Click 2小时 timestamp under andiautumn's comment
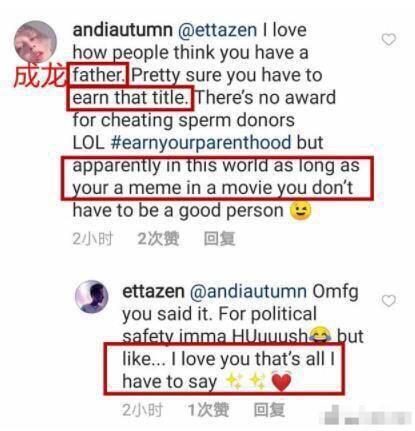 pos(93,239)
